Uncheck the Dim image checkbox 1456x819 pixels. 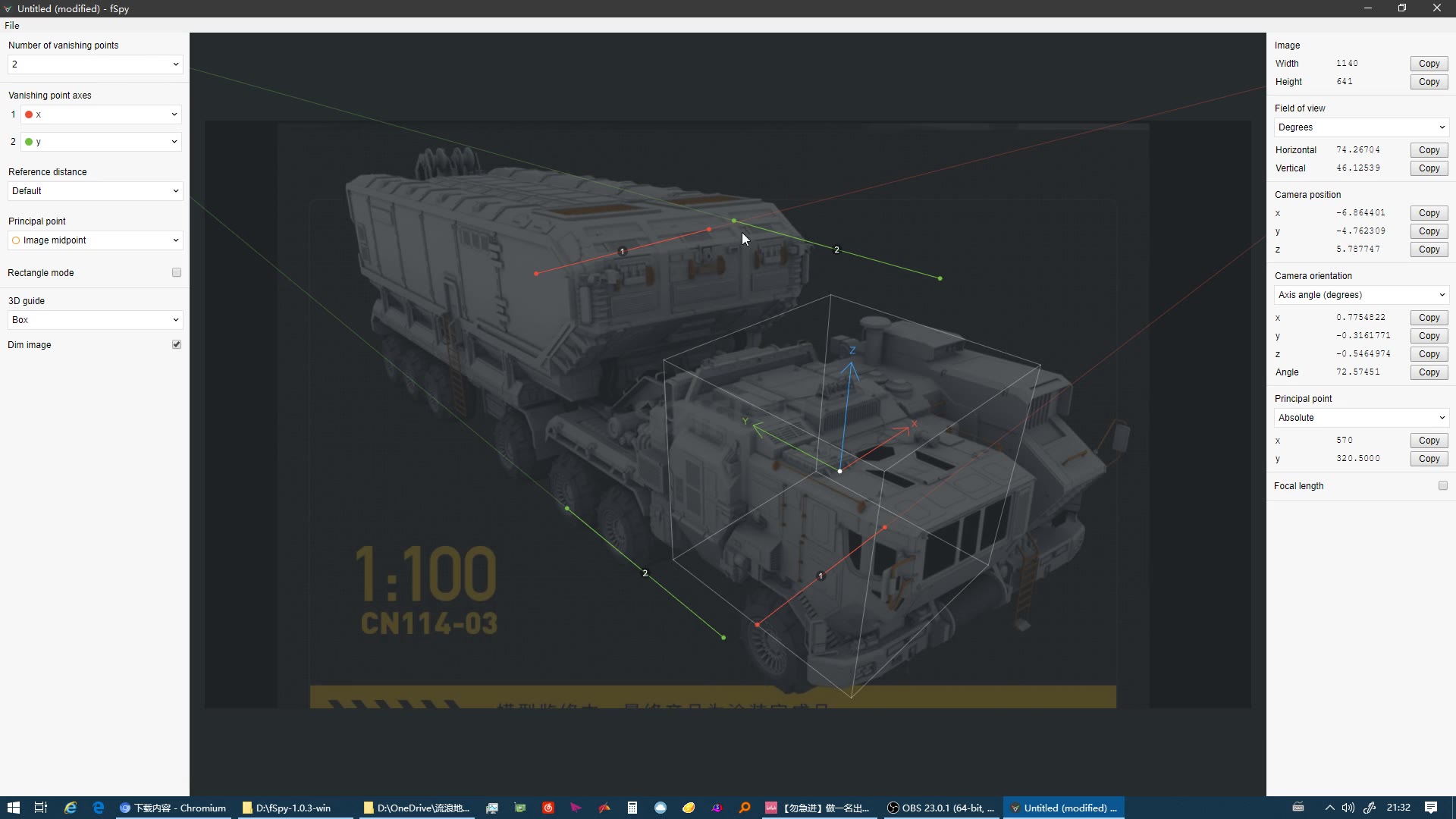pos(177,344)
